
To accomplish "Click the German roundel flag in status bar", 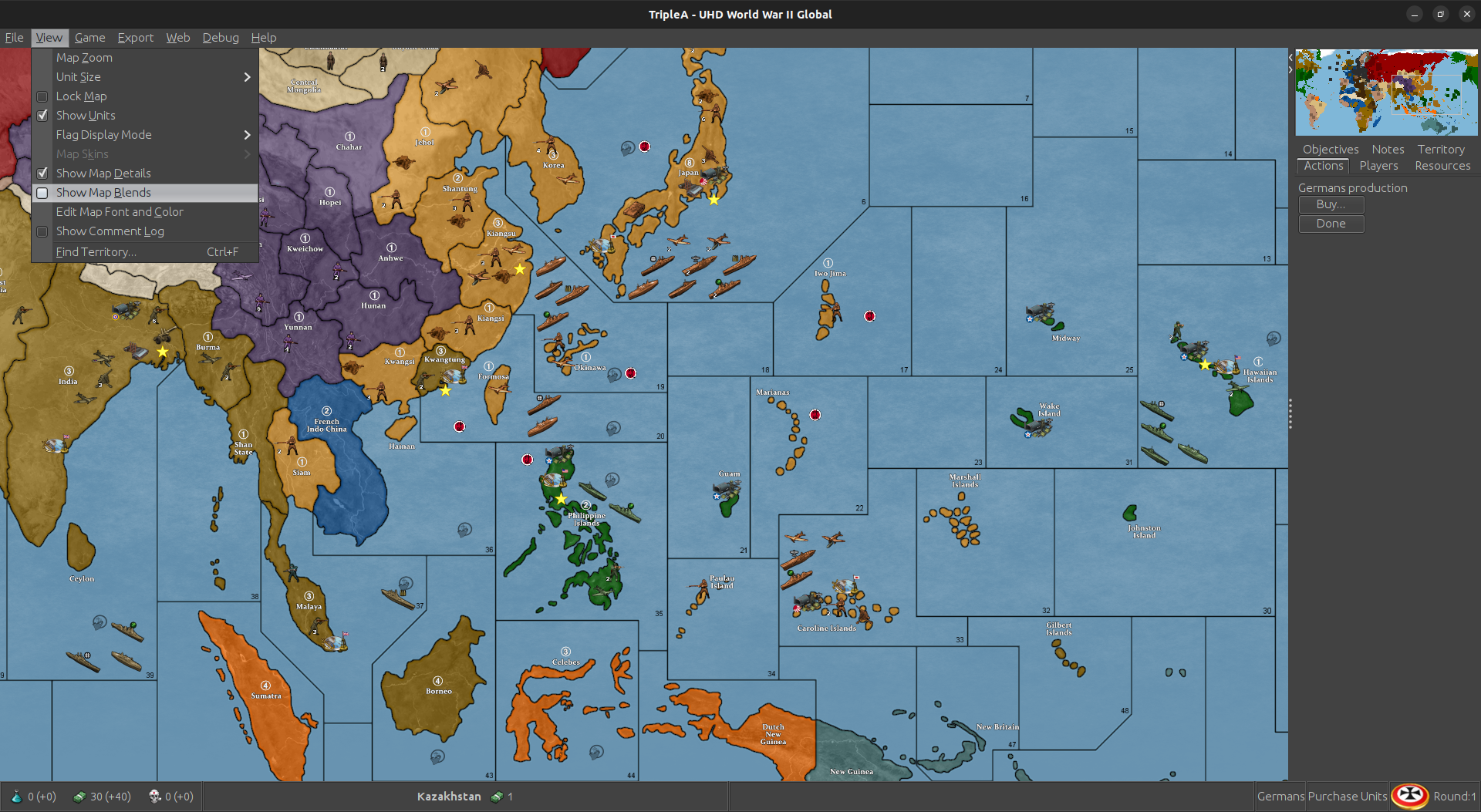I will coord(1410,797).
